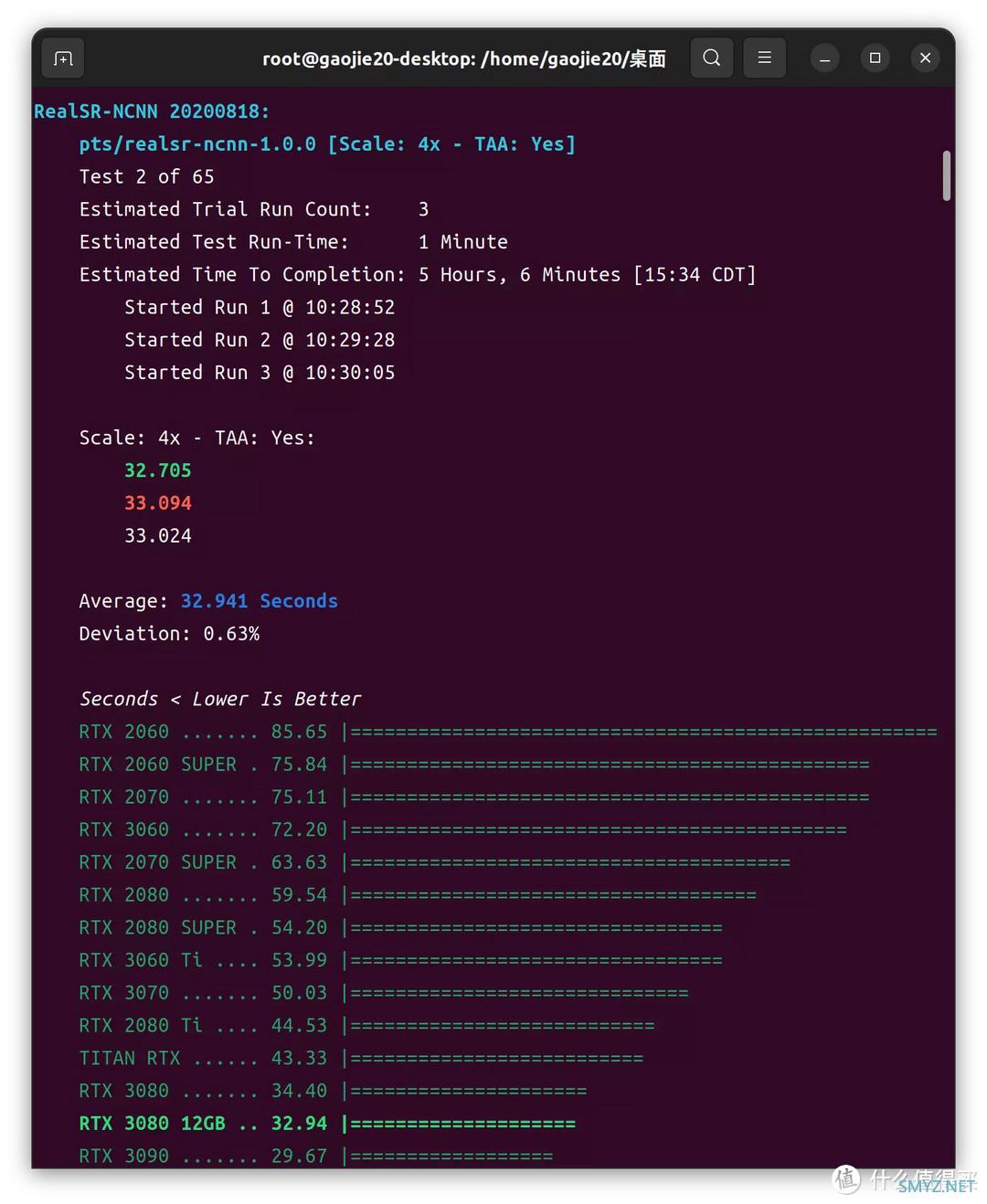Click the RTX 2080 SUPER 54.20 row
Viewport: 987px width, 1204px height.
401,928
